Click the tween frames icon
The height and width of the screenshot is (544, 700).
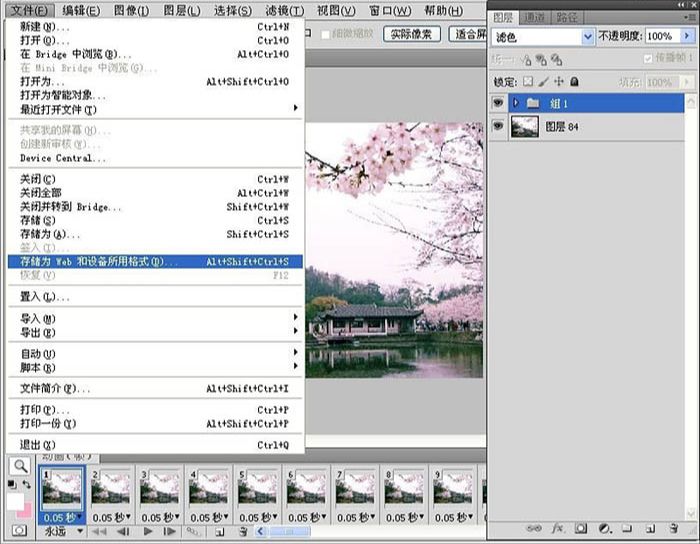[x=193, y=532]
